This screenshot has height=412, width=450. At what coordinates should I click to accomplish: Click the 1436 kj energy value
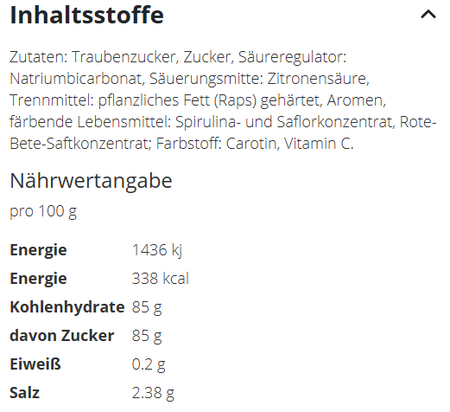pos(157,250)
